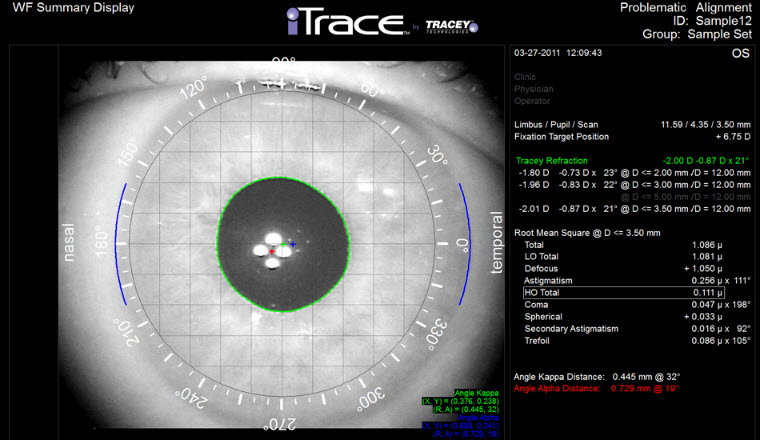Click the 180° angle marker
760x440 pixels.
pyautogui.click(x=101, y=241)
